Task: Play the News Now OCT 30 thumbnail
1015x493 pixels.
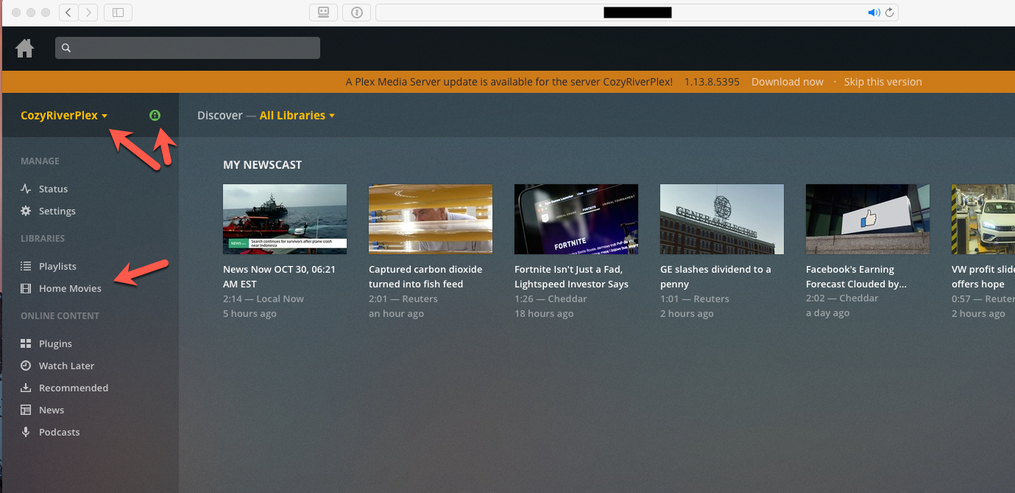Action: pos(285,219)
